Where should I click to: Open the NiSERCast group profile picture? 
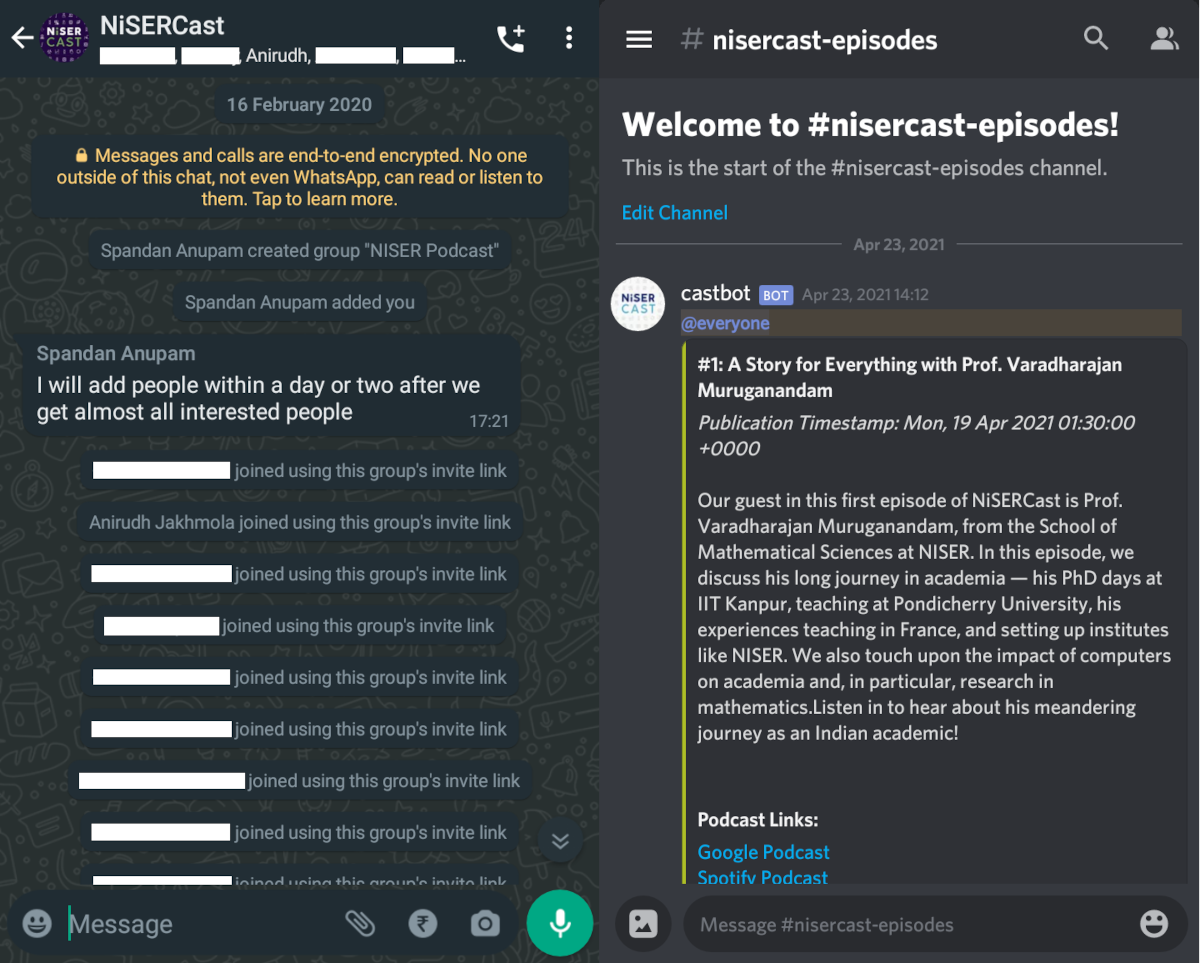pos(64,38)
